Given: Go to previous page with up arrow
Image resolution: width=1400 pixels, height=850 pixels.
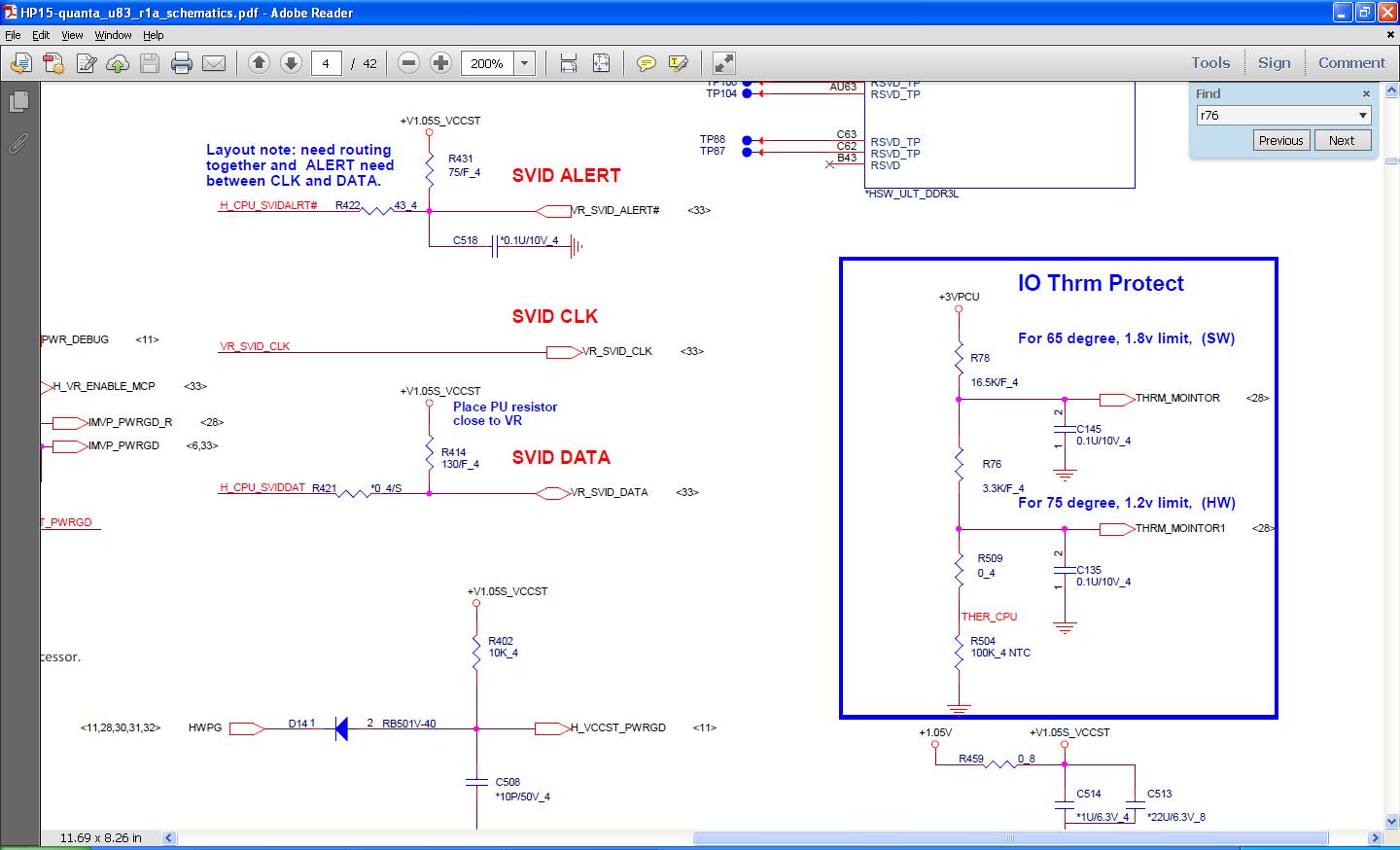Looking at the screenshot, I should coord(259,63).
